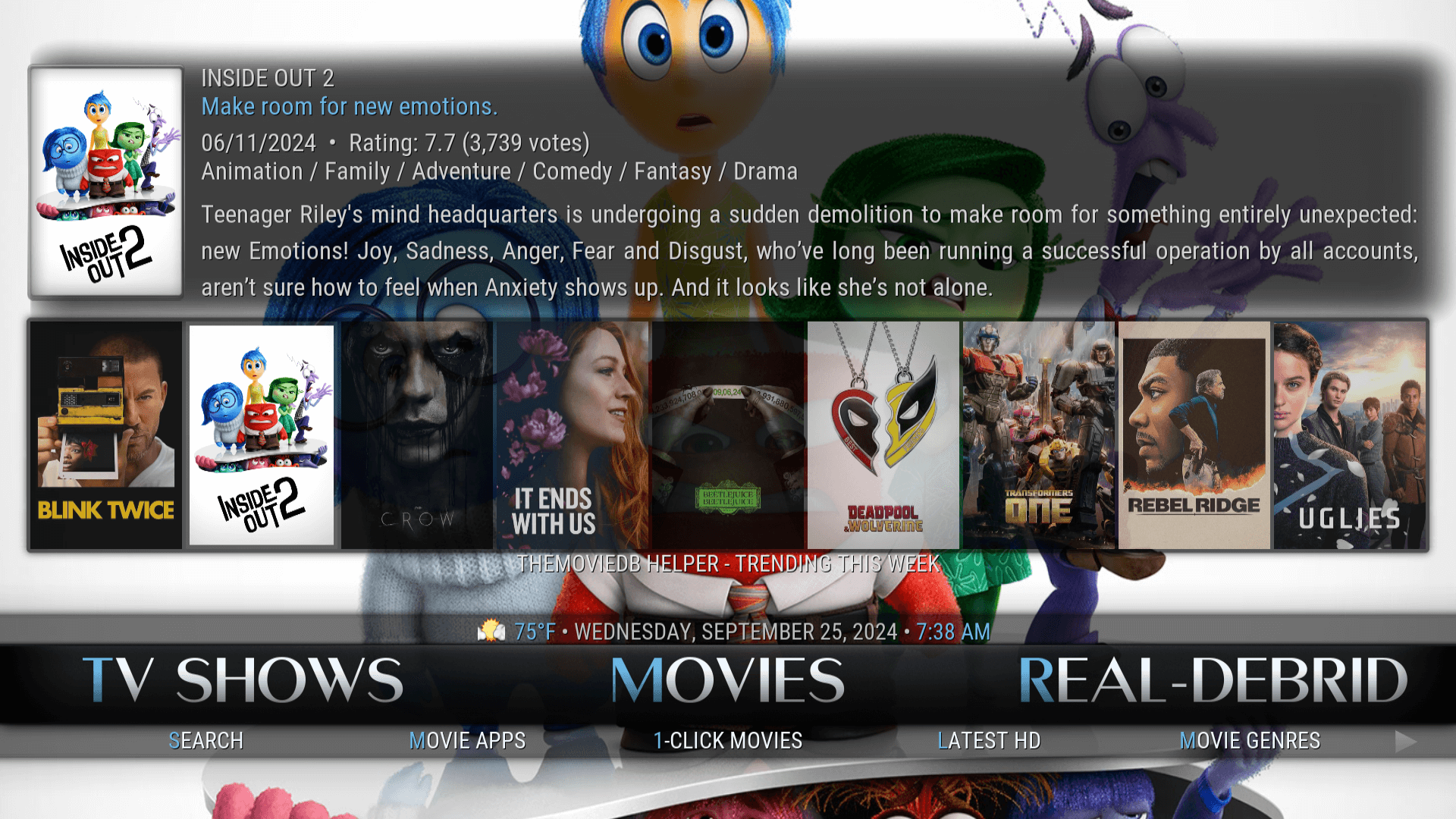Select the Inside Out 2 poster in trending row
Viewport: 1456px width, 819px height.
(x=262, y=435)
